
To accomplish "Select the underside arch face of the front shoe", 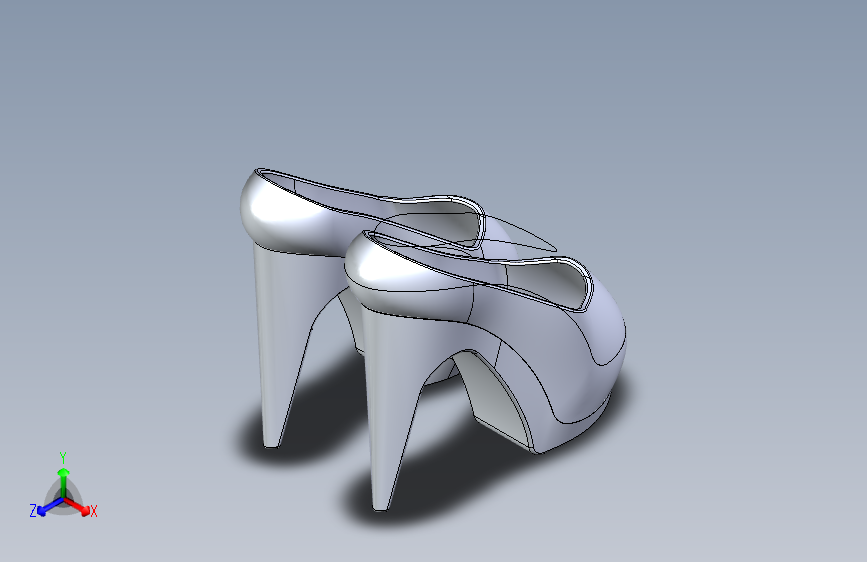I will (493, 394).
